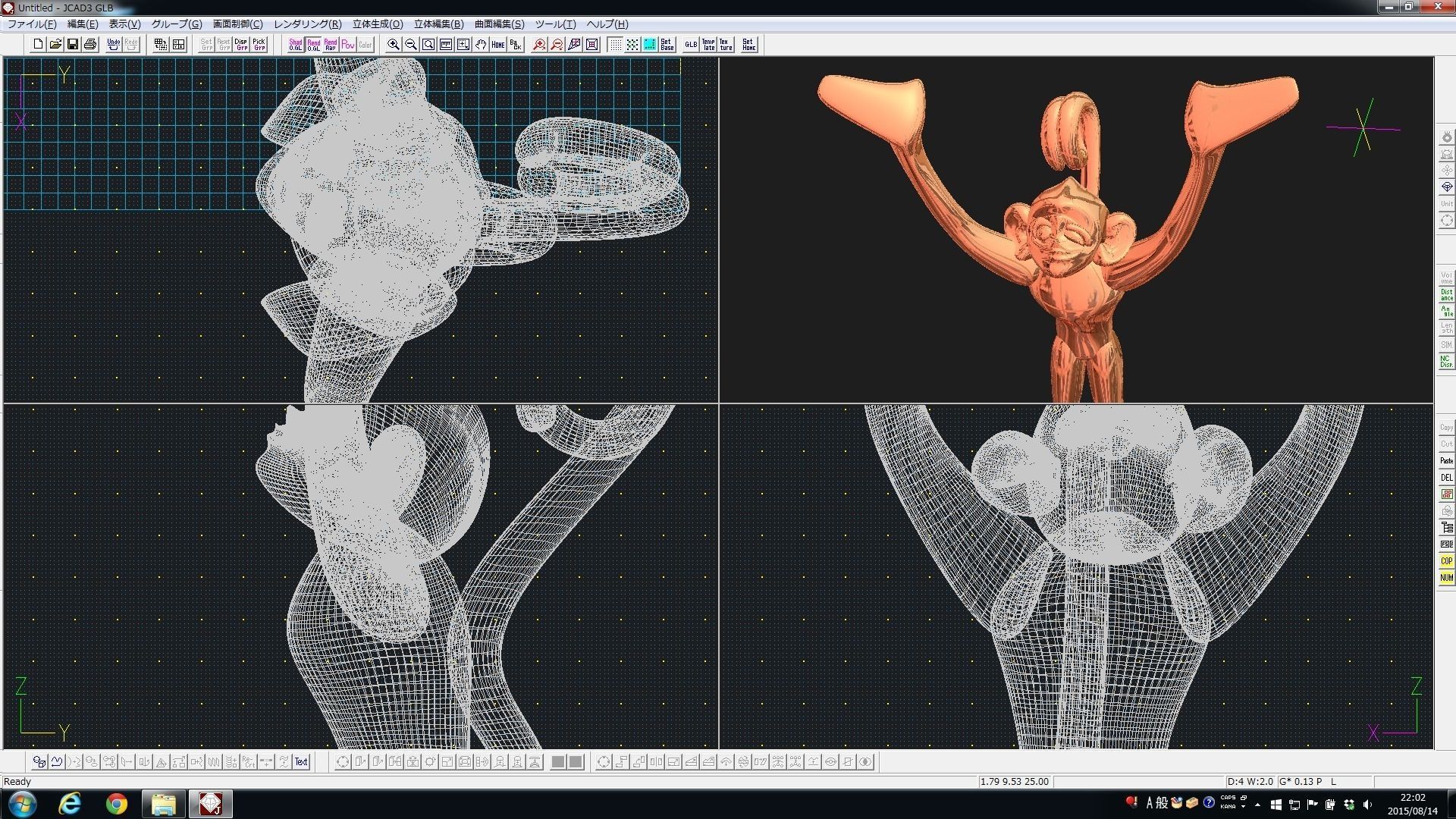The height and width of the screenshot is (819, 1456).
Task: Click the gem/diamond icon in right sidebar
Action: coord(1447,187)
